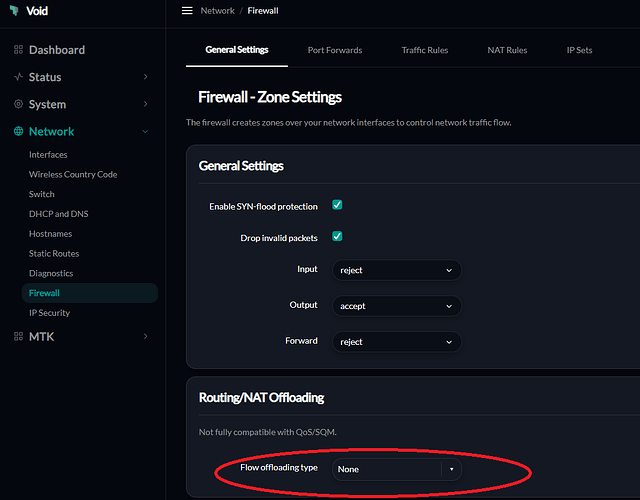The width and height of the screenshot is (640, 500).
Task: Toggle the hamburger menu icon
Action: pos(187,11)
